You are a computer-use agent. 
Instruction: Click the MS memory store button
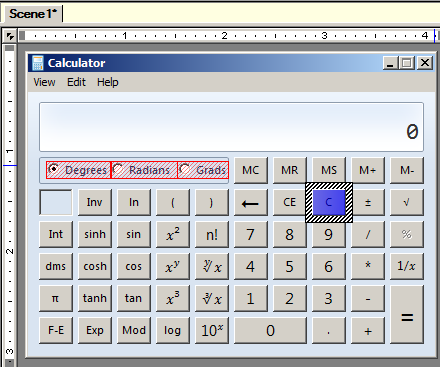(x=329, y=170)
